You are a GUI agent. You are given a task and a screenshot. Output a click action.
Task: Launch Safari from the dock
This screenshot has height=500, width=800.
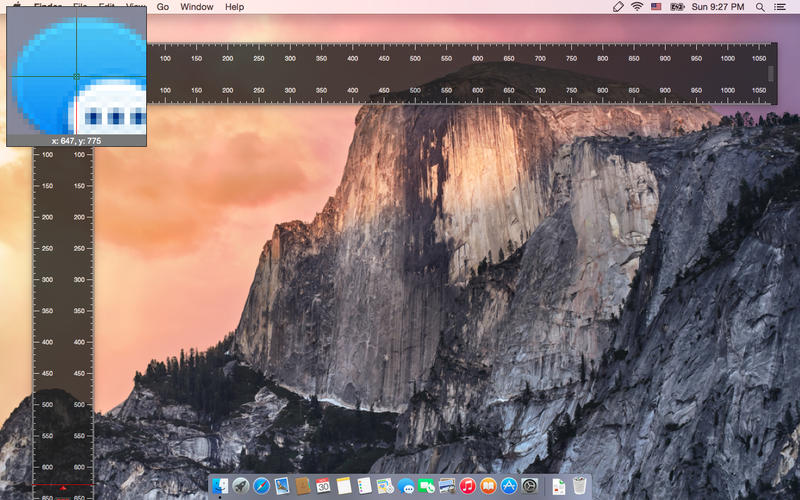pyautogui.click(x=261, y=486)
